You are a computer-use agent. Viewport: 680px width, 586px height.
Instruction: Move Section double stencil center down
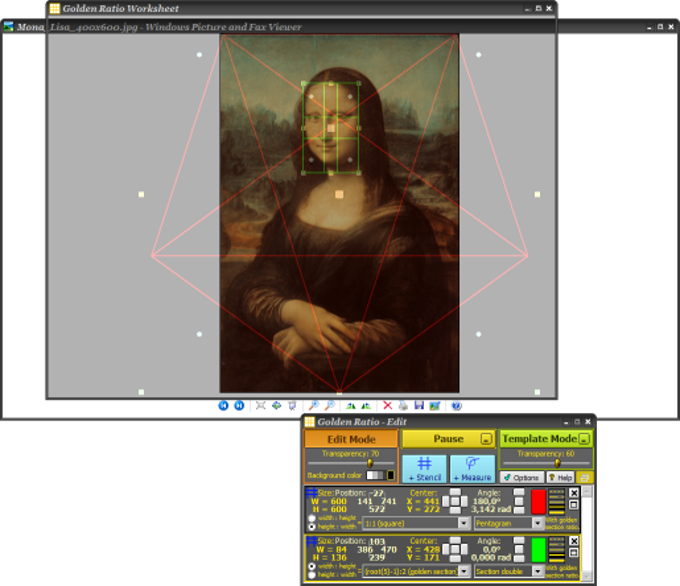455,559
